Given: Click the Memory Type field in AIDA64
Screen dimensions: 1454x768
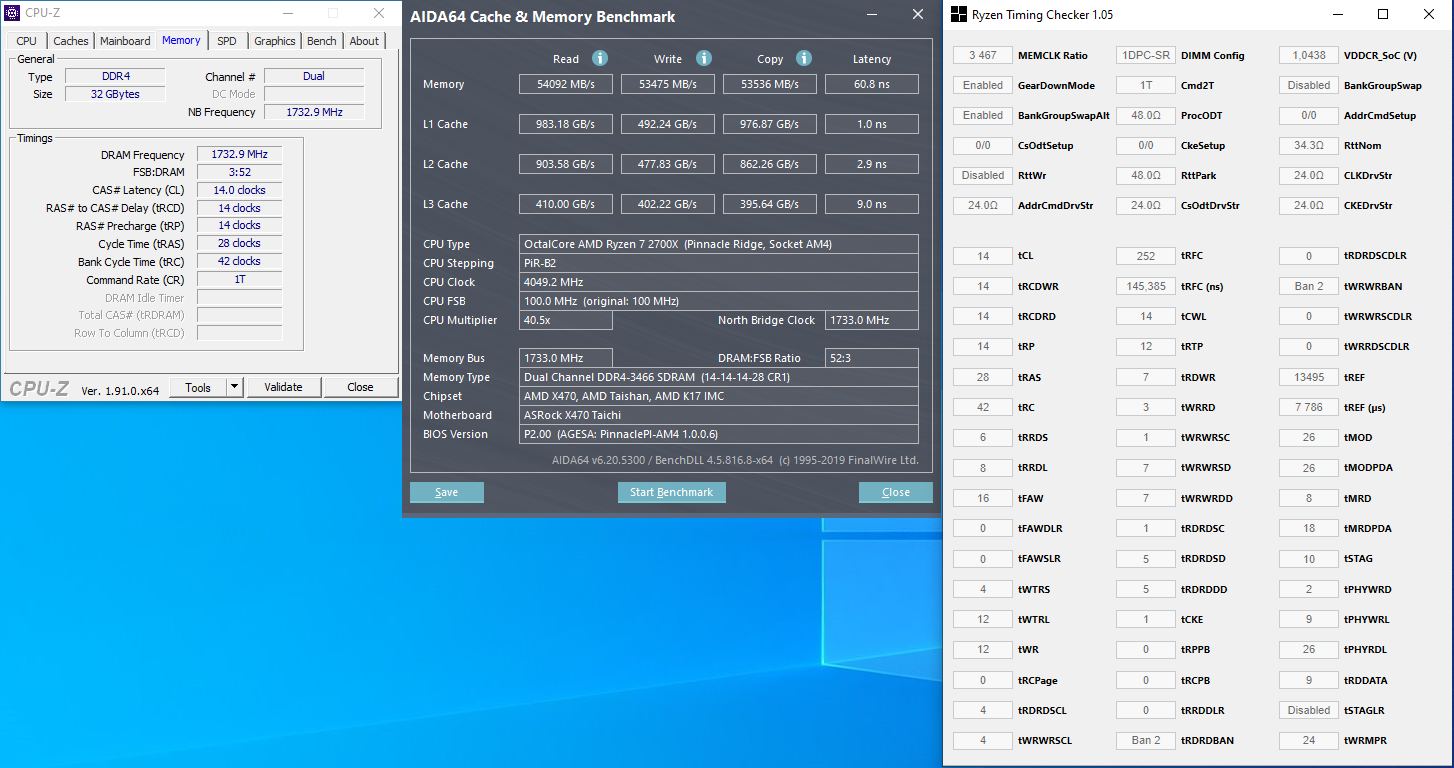Looking at the screenshot, I should point(720,377).
